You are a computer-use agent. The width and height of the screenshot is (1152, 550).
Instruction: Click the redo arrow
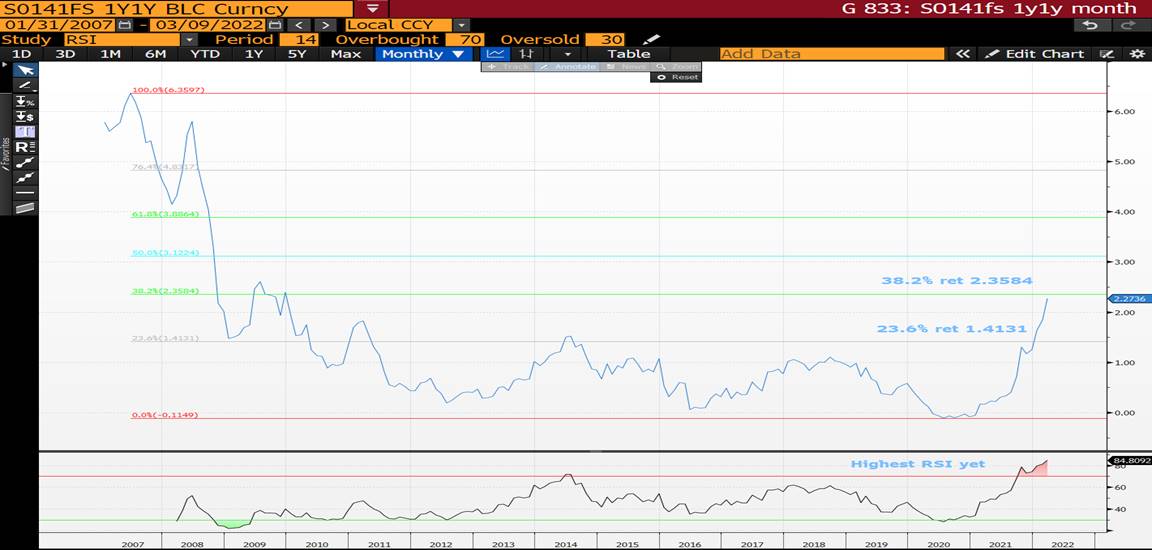click(1128, 25)
